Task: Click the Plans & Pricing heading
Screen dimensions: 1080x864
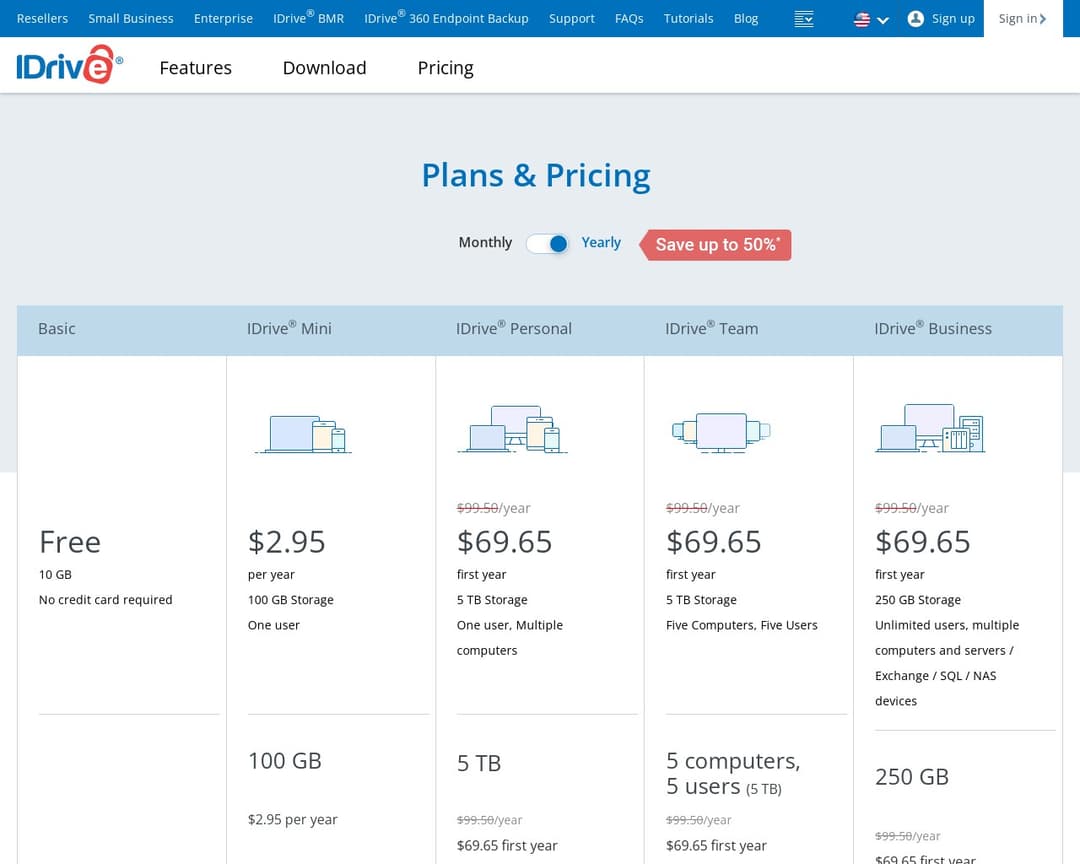Action: (536, 175)
